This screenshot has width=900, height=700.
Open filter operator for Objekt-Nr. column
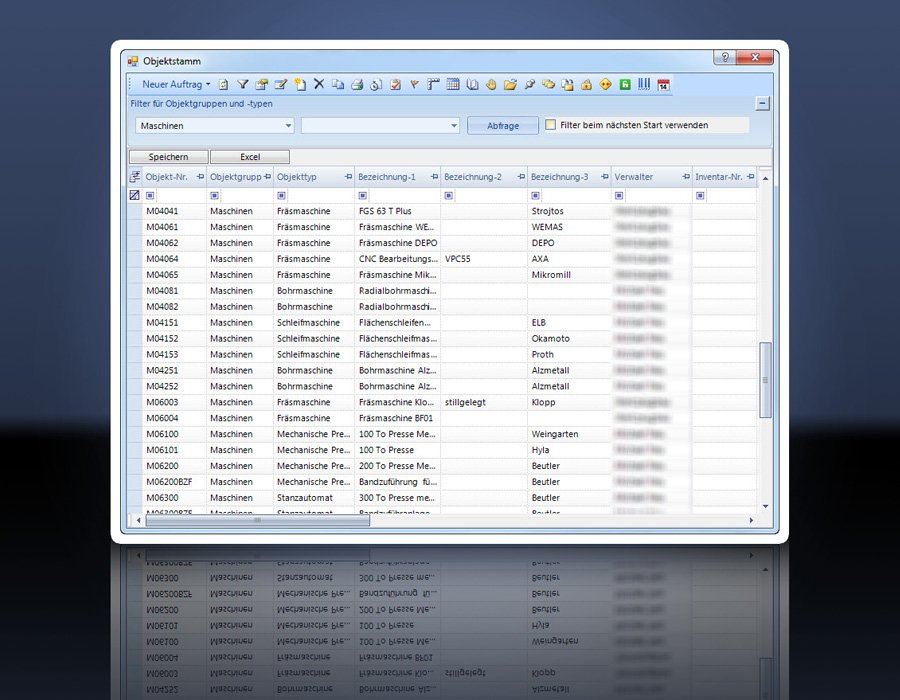coord(150,196)
